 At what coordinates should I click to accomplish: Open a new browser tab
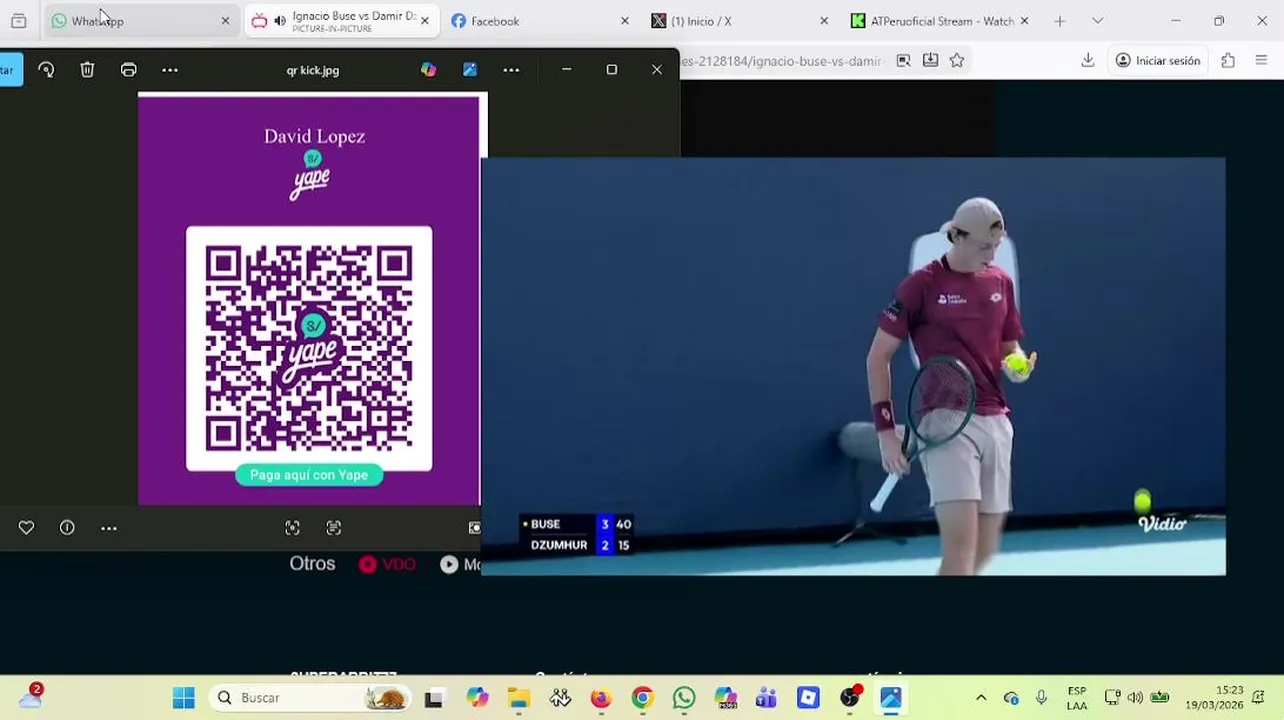[x=1060, y=21]
